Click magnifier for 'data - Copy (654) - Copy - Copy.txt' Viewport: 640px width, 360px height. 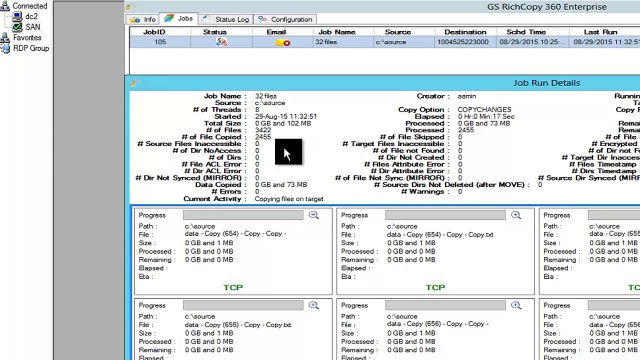[516, 215]
